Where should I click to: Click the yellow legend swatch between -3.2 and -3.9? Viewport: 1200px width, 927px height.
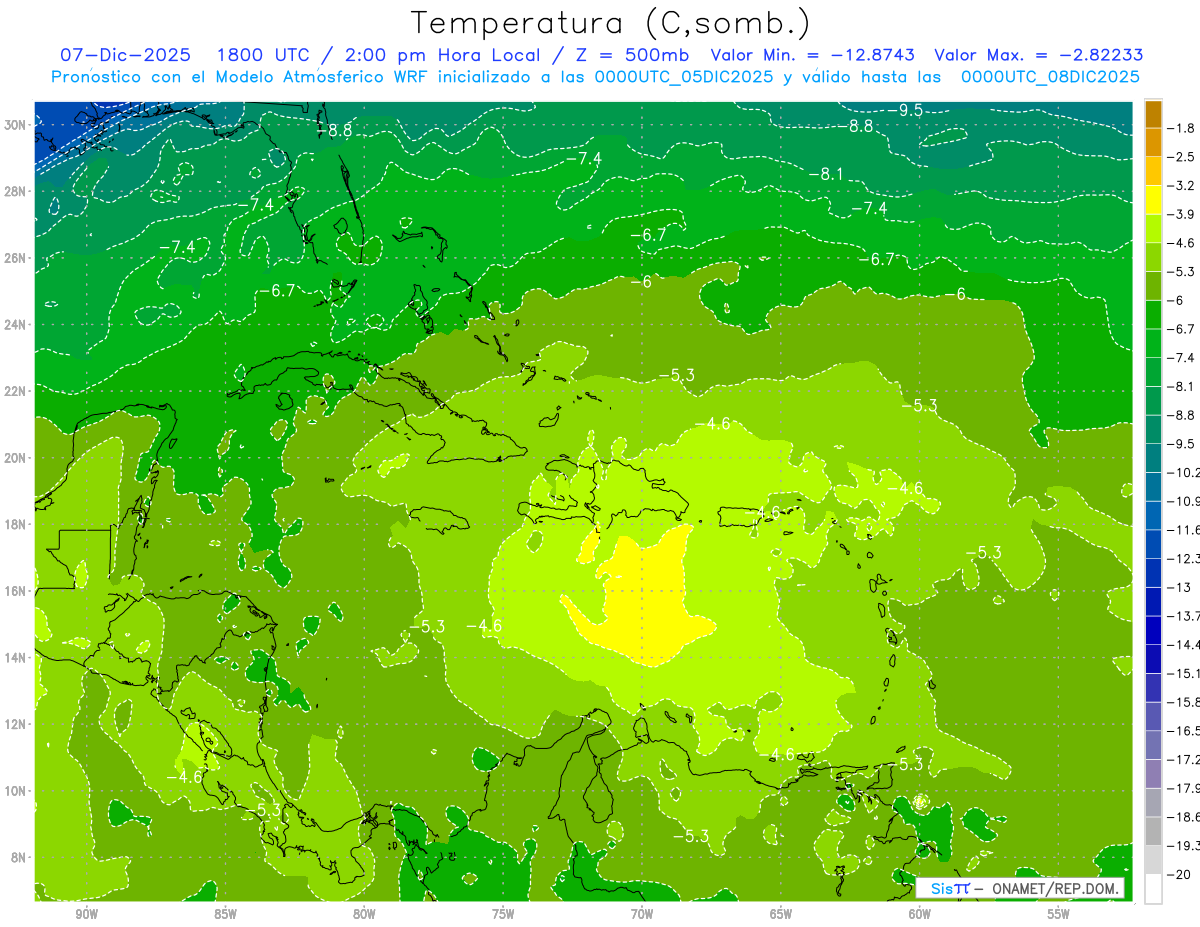(1153, 200)
